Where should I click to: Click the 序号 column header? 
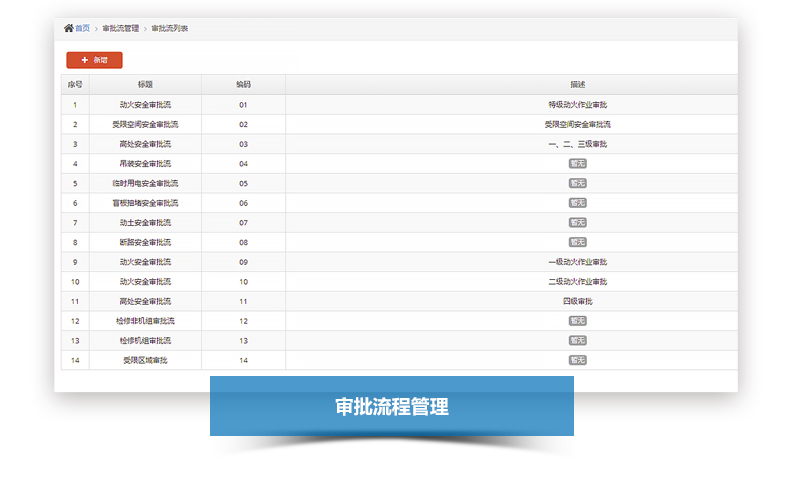point(75,85)
